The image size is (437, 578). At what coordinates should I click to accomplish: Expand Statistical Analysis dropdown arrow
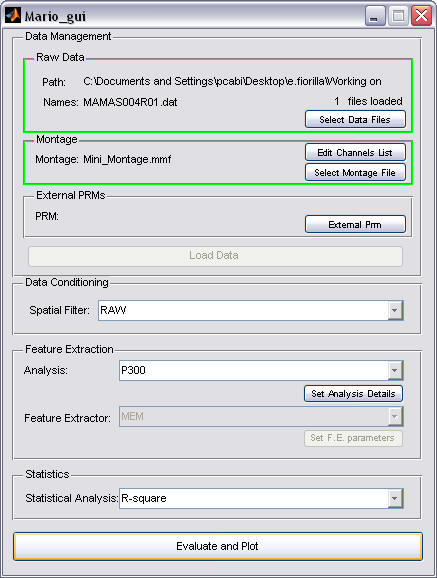[x=395, y=499]
